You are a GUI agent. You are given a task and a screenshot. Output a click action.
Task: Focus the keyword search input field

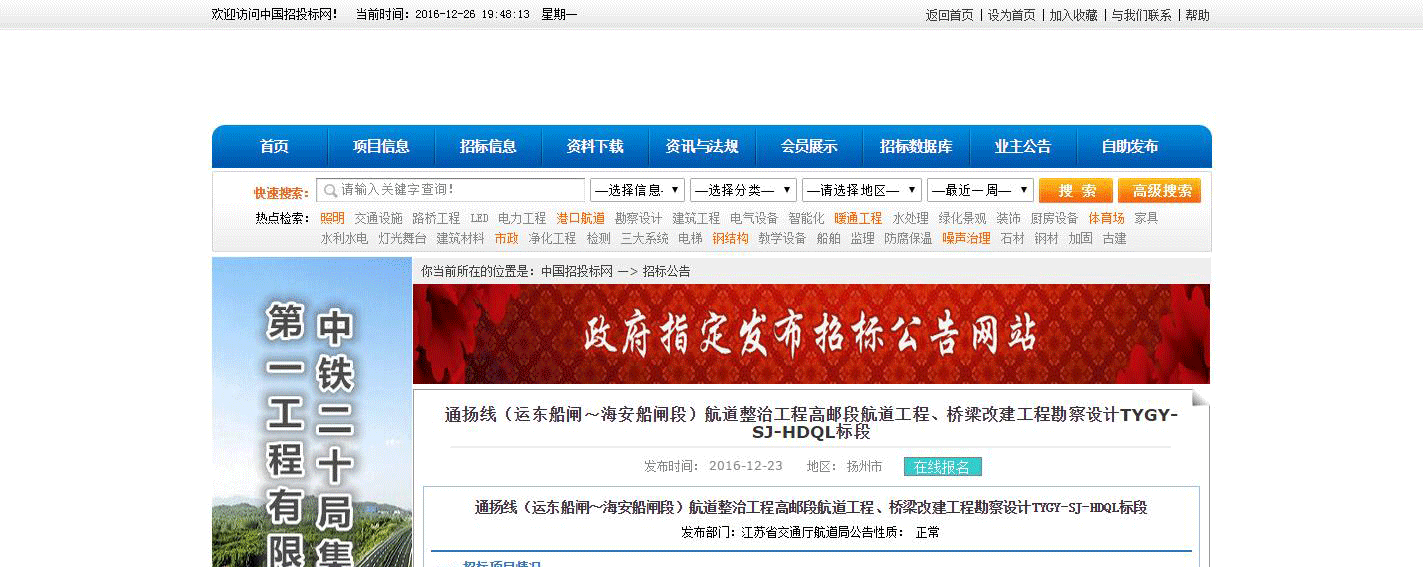(x=451, y=190)
